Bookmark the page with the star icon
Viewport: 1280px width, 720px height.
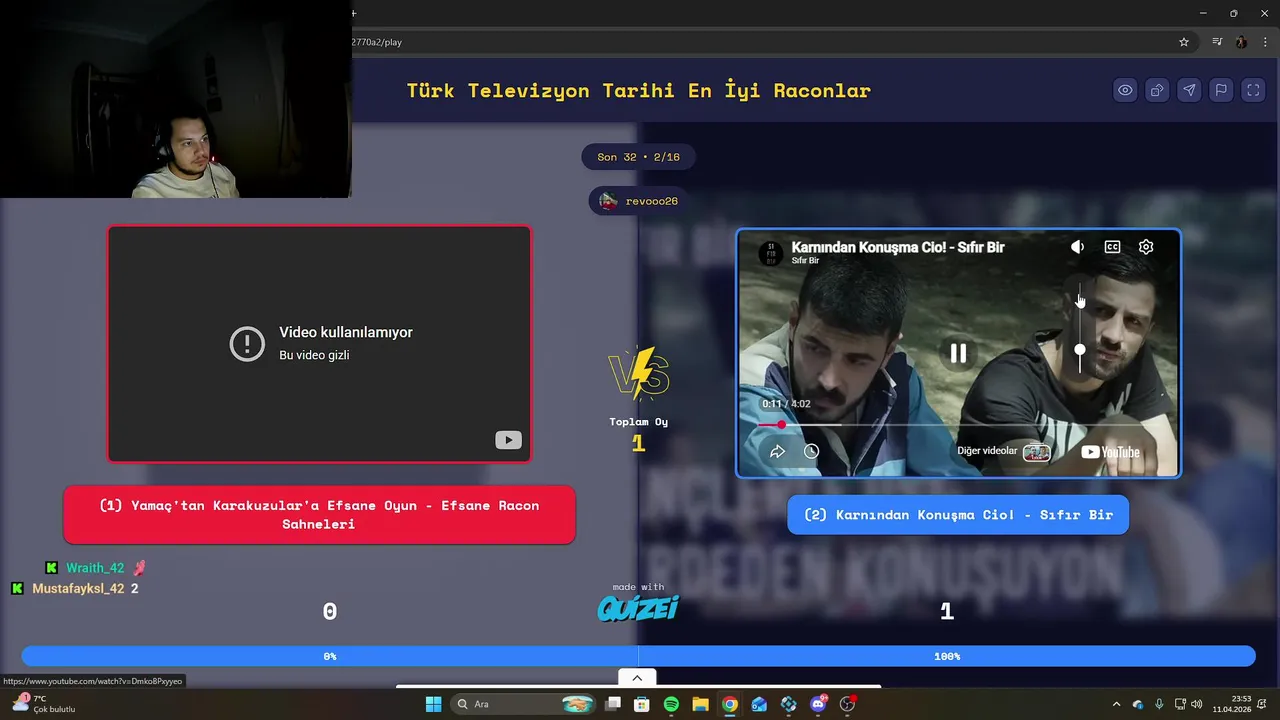(x=1184, y=42)
